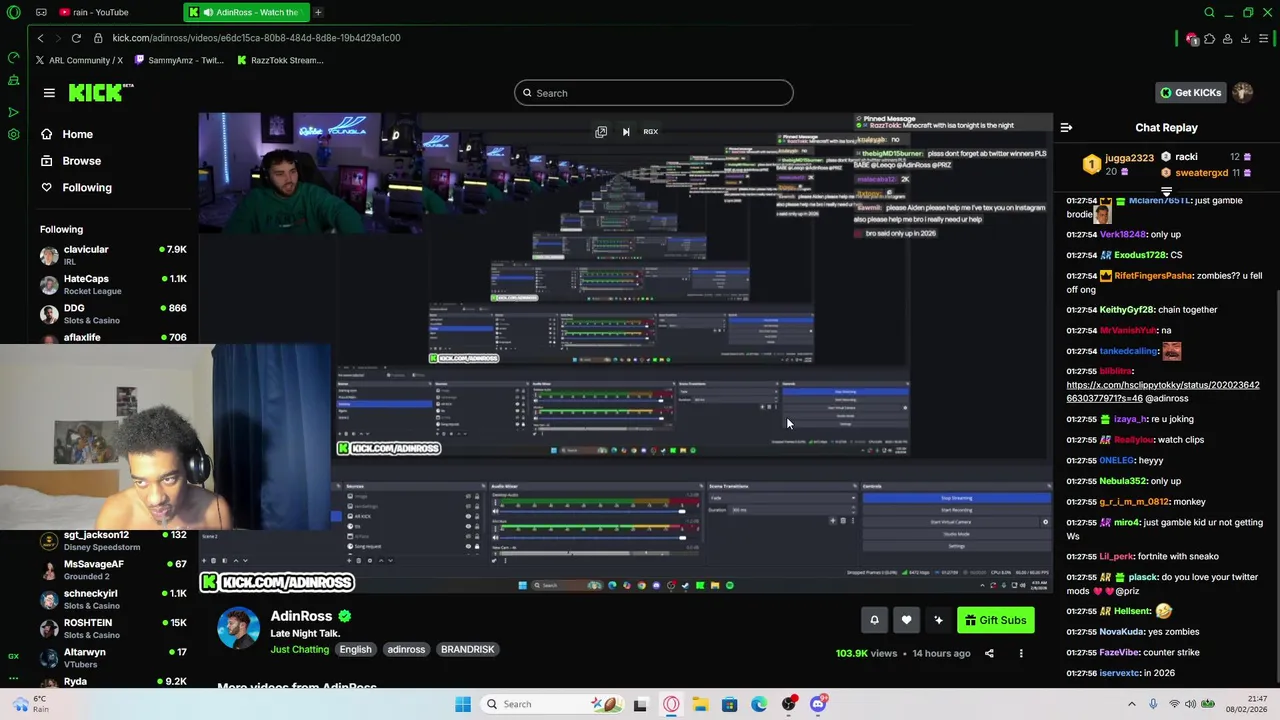
Task: Share this video via share icon
Action: [989, 654]
